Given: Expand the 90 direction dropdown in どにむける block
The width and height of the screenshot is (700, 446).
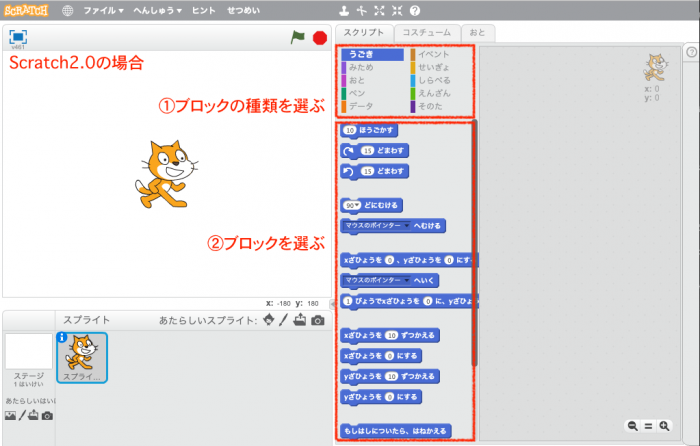Looking at the screenshot, I should 357,205.
